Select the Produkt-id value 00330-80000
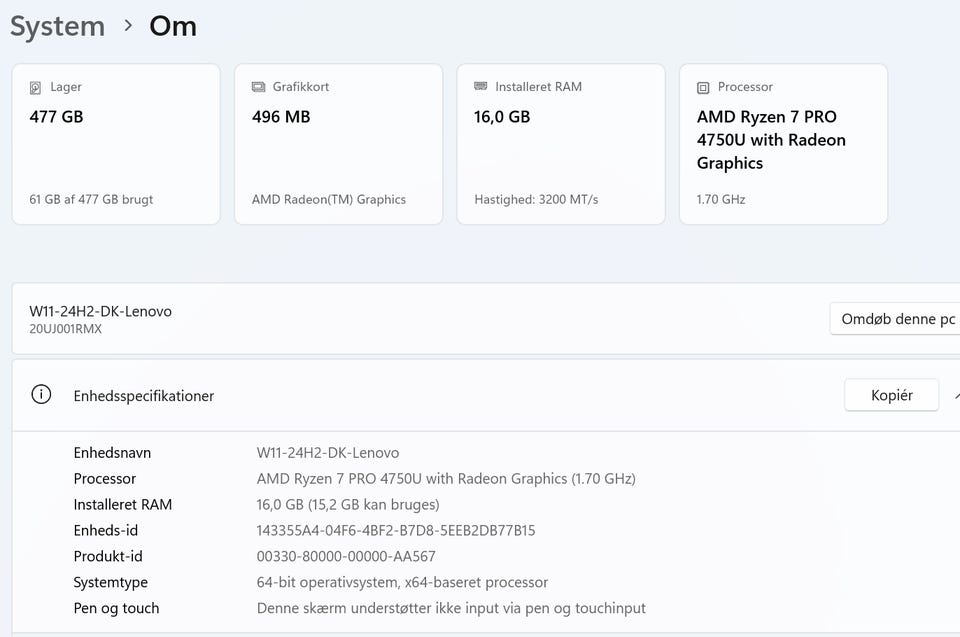The image size is (960, 637). coord(346,556)
